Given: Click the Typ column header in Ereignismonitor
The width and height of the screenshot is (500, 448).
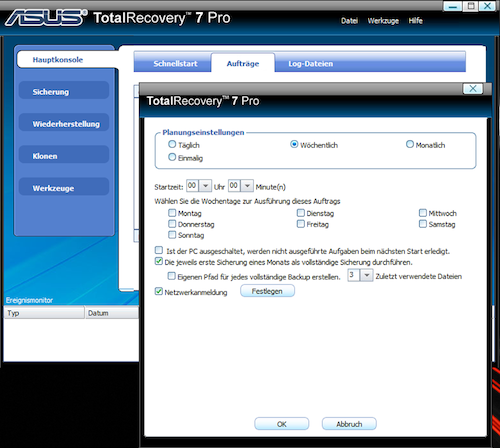Looking at the screenshot, I should point(44,313).
